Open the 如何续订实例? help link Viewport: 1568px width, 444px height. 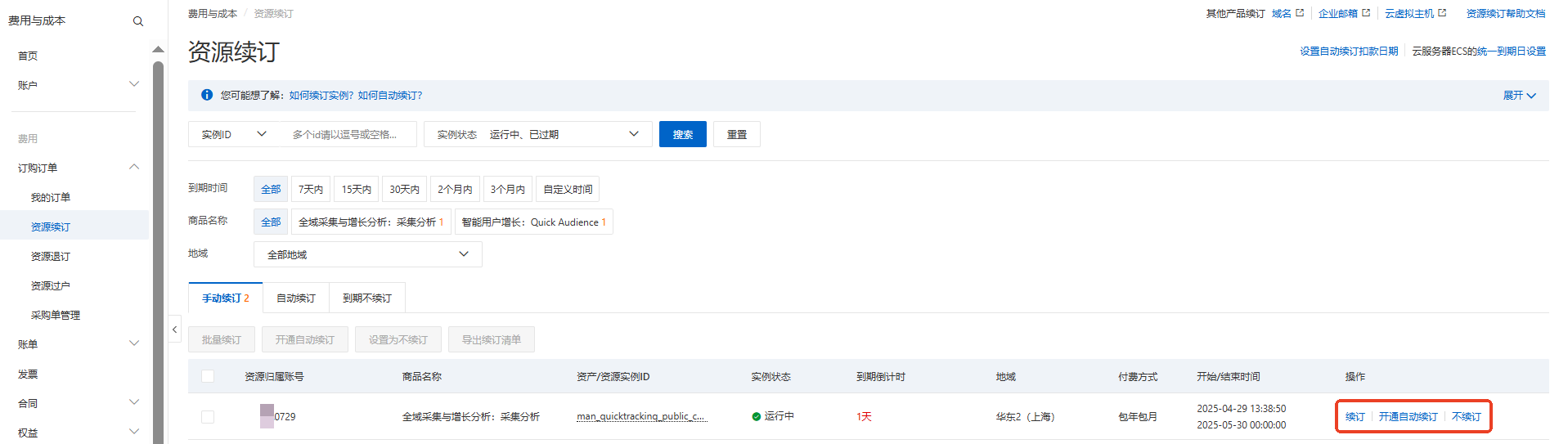click(x=321, y=96)
